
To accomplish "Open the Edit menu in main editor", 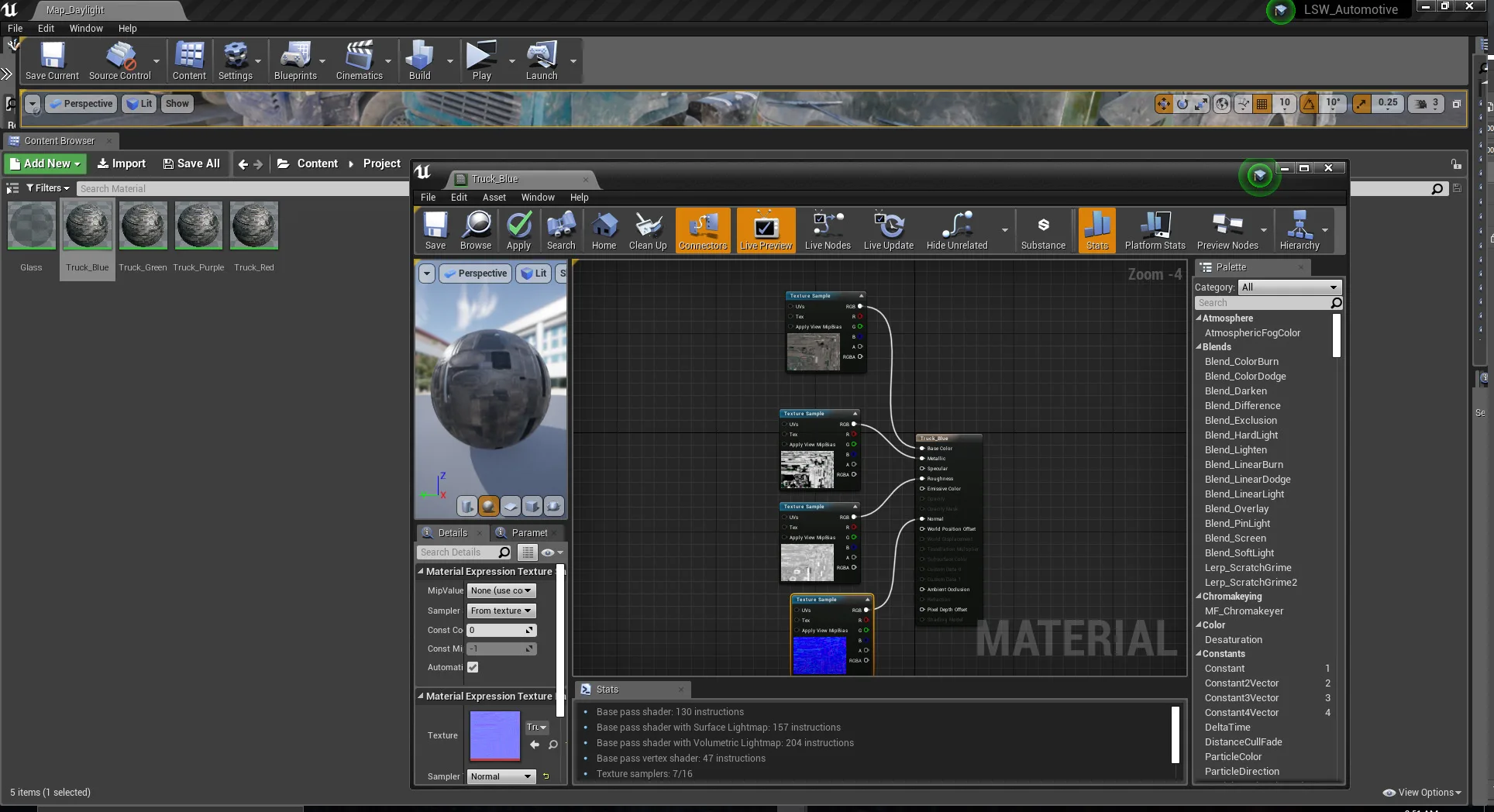I will (x=46, y=28).
